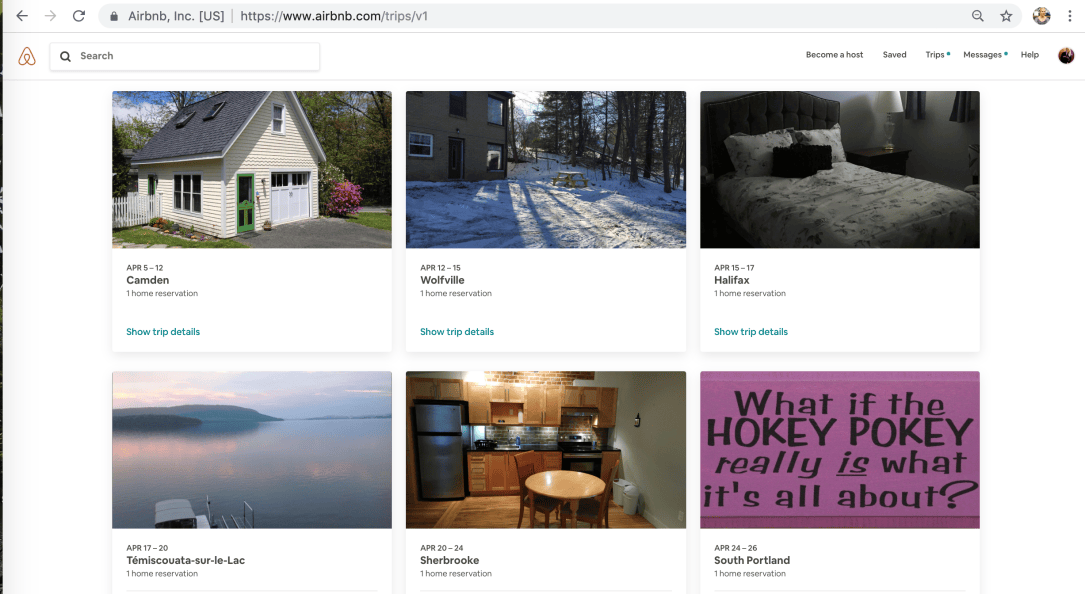The height and width of the screenshot is (594, 1085).
Task: Show trip details for Camden
Action: pos(163,332)
